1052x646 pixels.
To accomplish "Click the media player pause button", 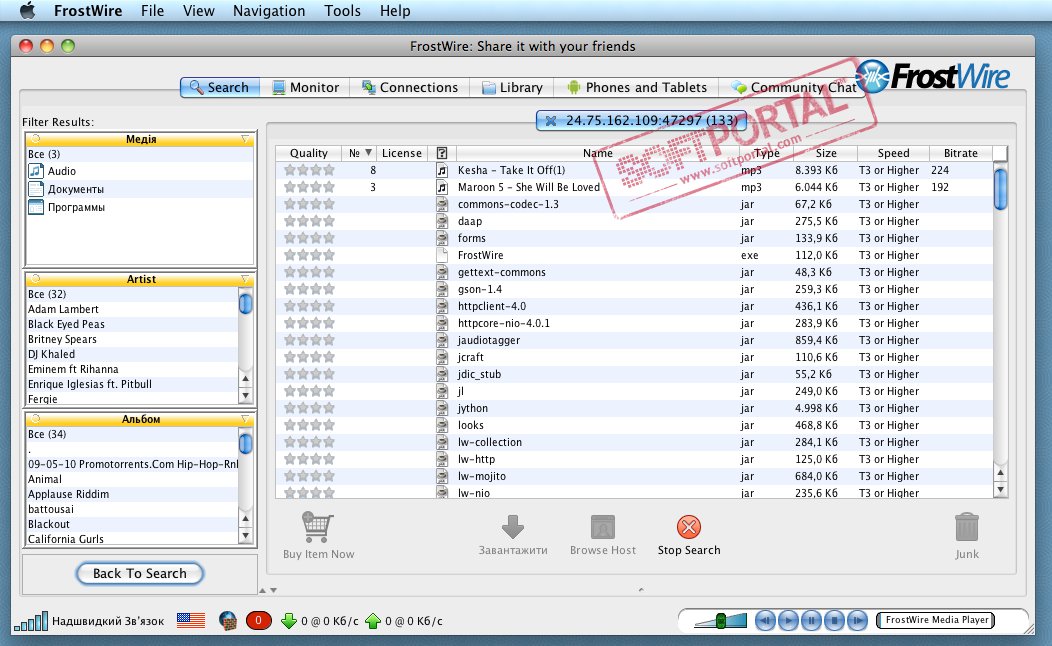I will click(x=811, y=621).
